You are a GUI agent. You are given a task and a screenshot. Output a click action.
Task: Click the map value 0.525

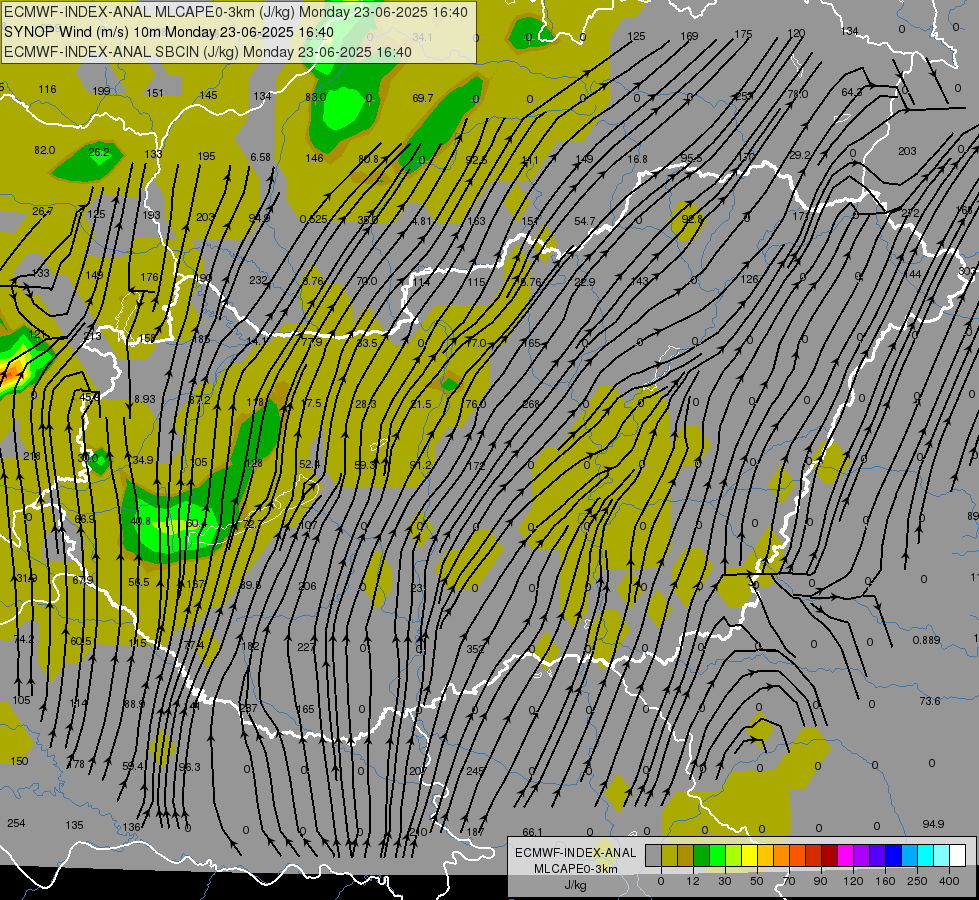click(x=313, y=219)
